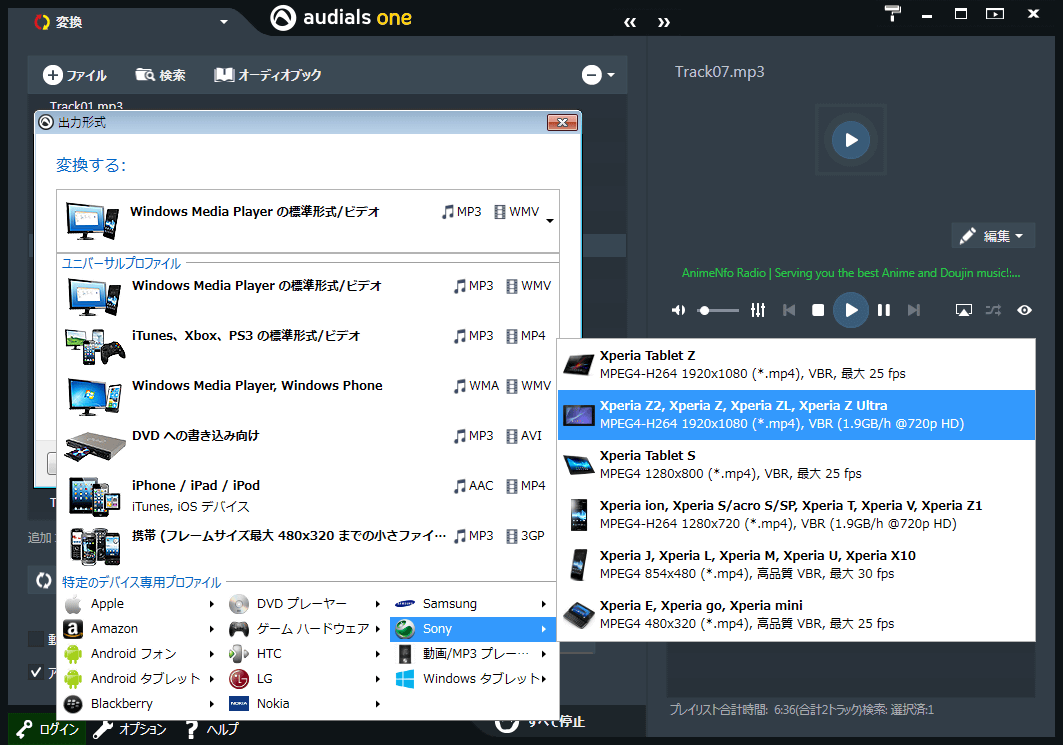
Task: Open the オーディオブック audiobook tool
Action: coord(268,75)
